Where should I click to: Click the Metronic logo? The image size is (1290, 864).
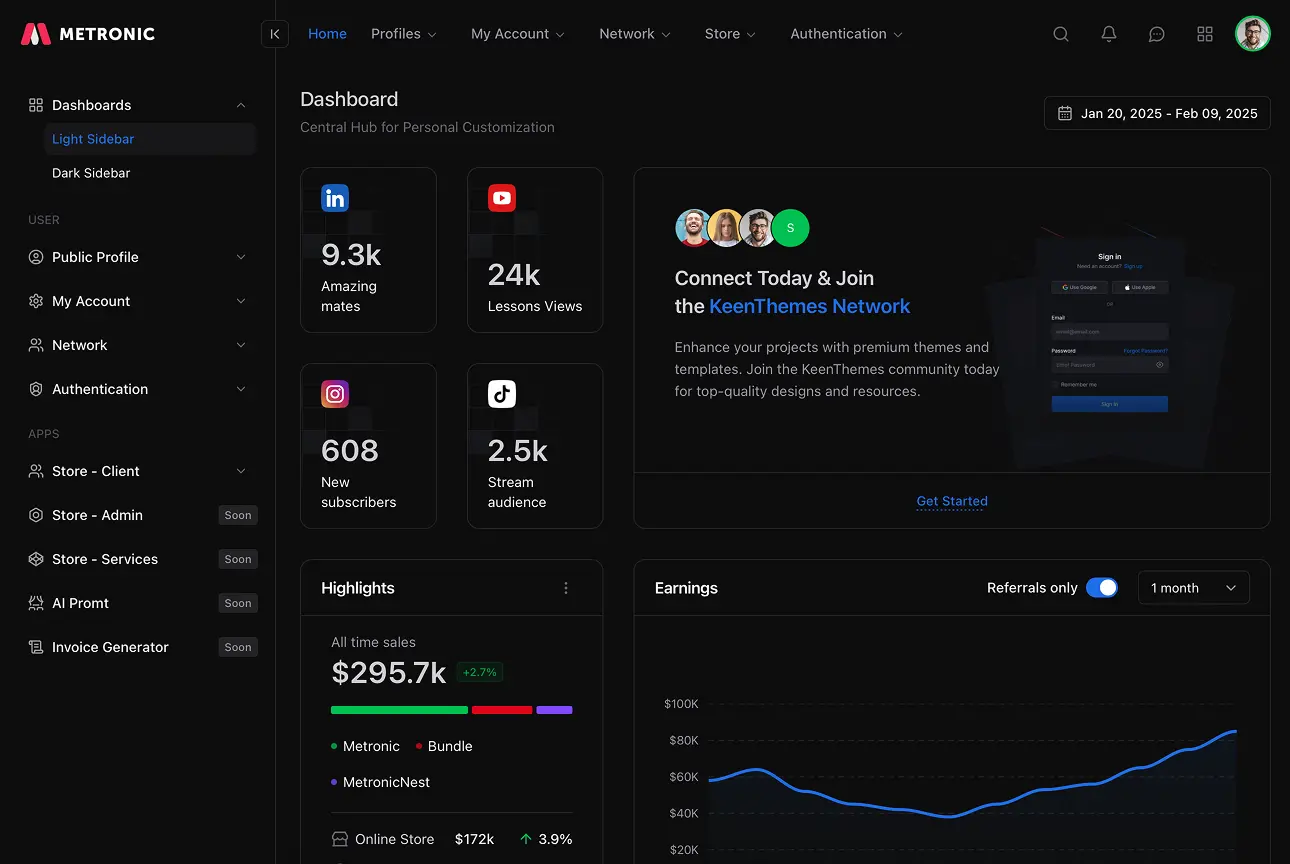[88, 34]
